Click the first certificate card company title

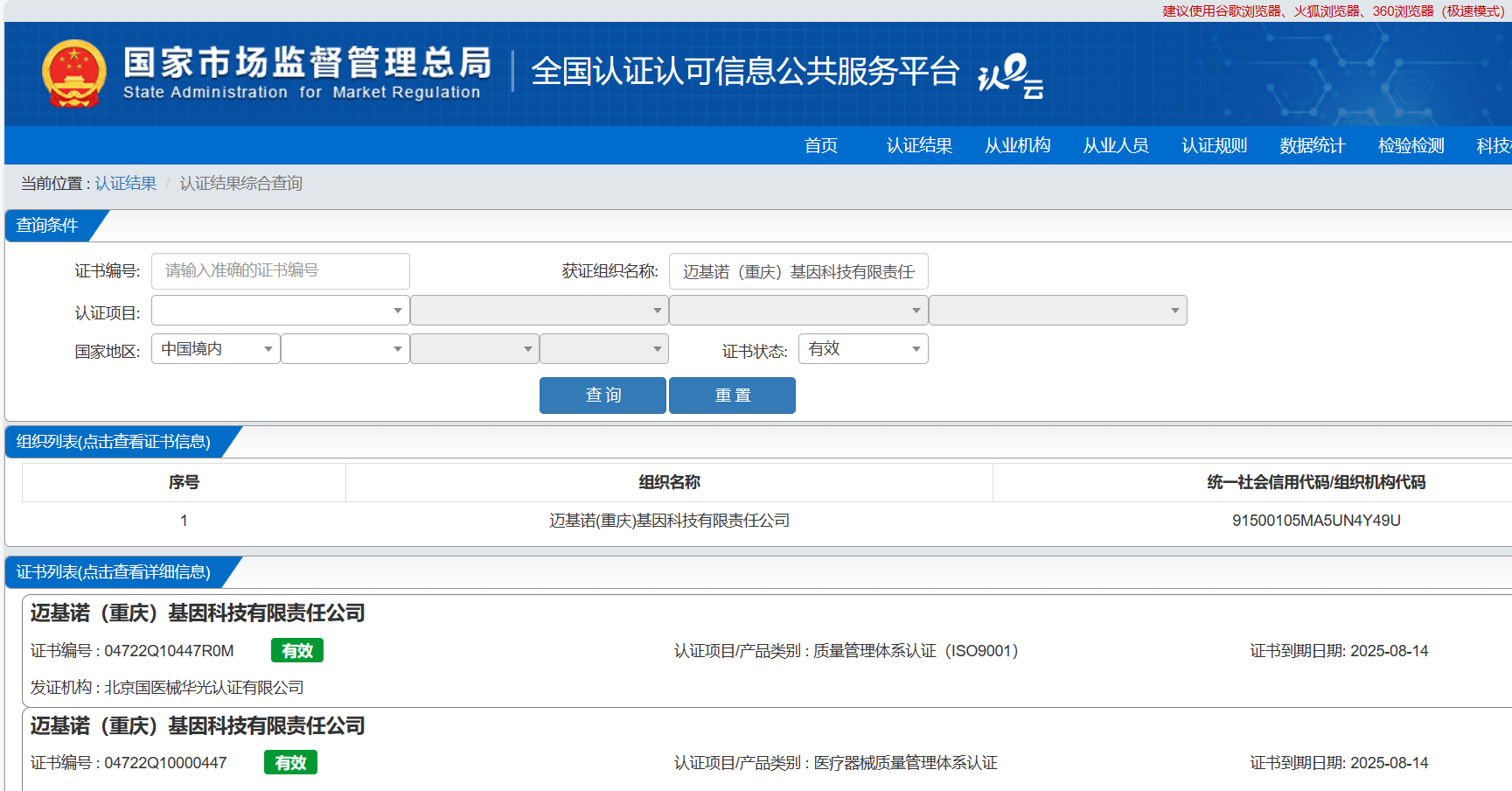click(x=198, y=613)
